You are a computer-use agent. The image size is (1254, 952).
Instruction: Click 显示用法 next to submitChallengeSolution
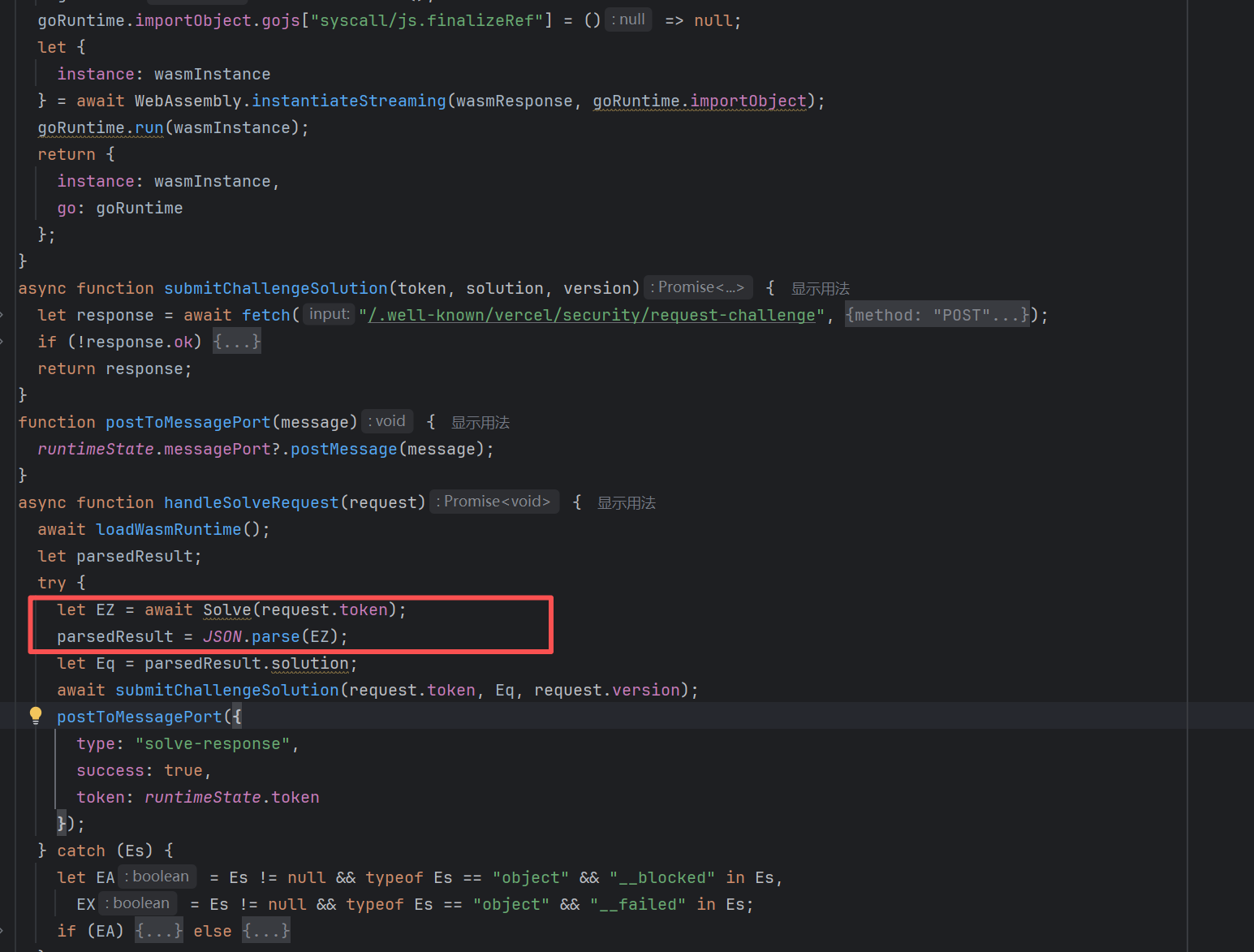pyautogui.click(x=820, y=289)
